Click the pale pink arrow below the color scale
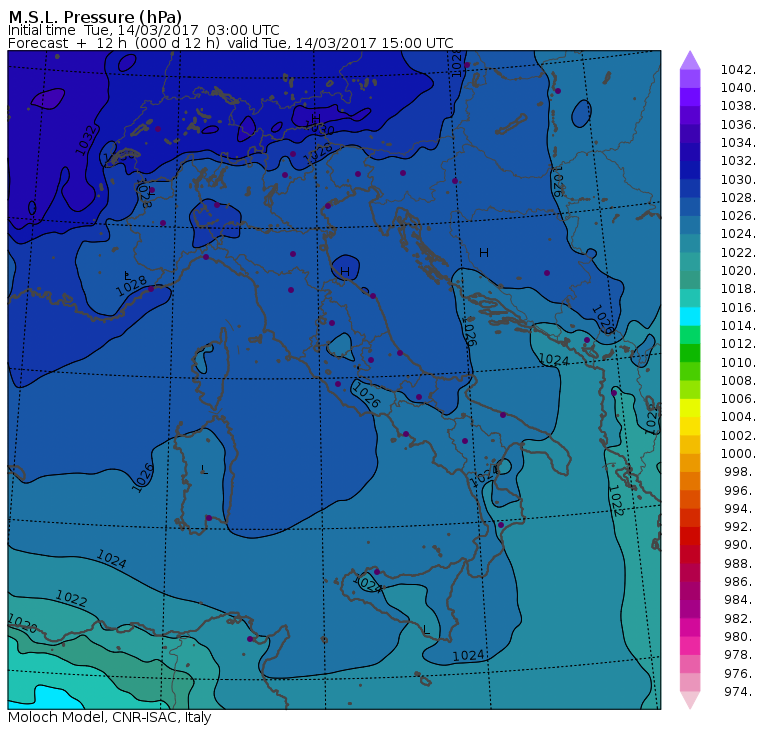The image size is (760, 731). [x=690, y=700]
